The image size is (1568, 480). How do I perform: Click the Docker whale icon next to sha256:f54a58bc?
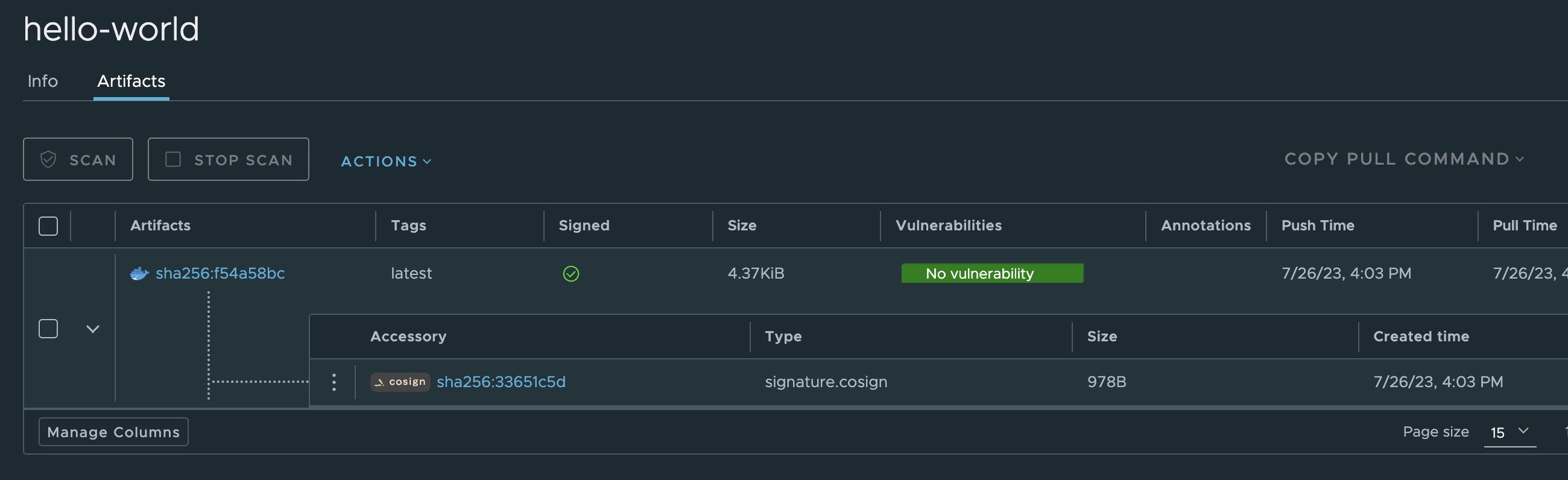click(139, 273)
